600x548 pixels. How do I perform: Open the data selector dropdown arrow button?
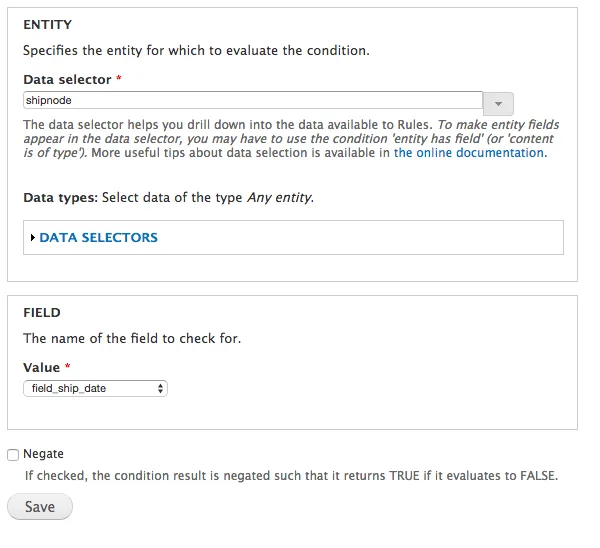pyautogui.click(x=498, y=104)
